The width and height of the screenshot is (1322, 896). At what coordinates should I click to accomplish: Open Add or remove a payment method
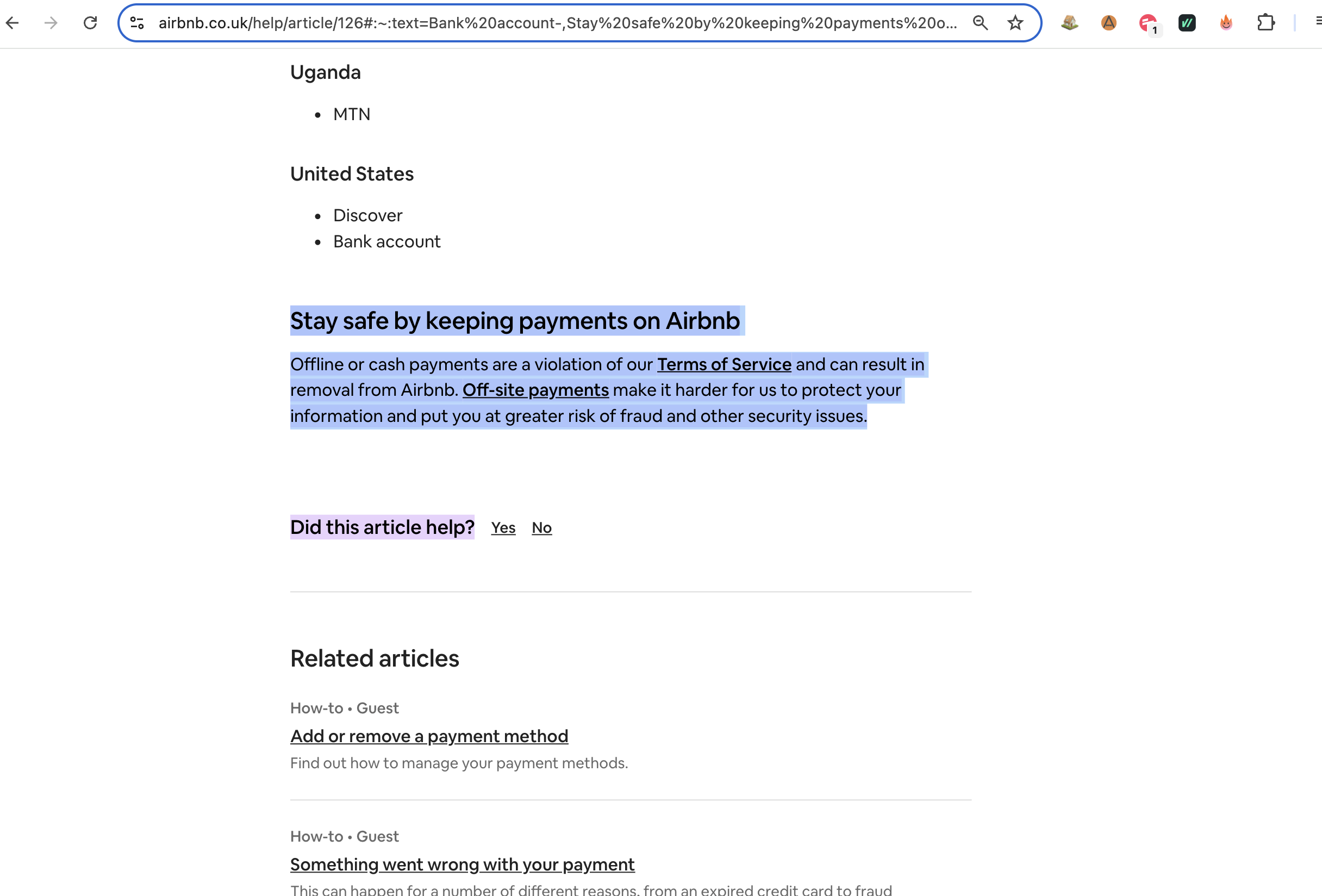[x=429, y=736]
